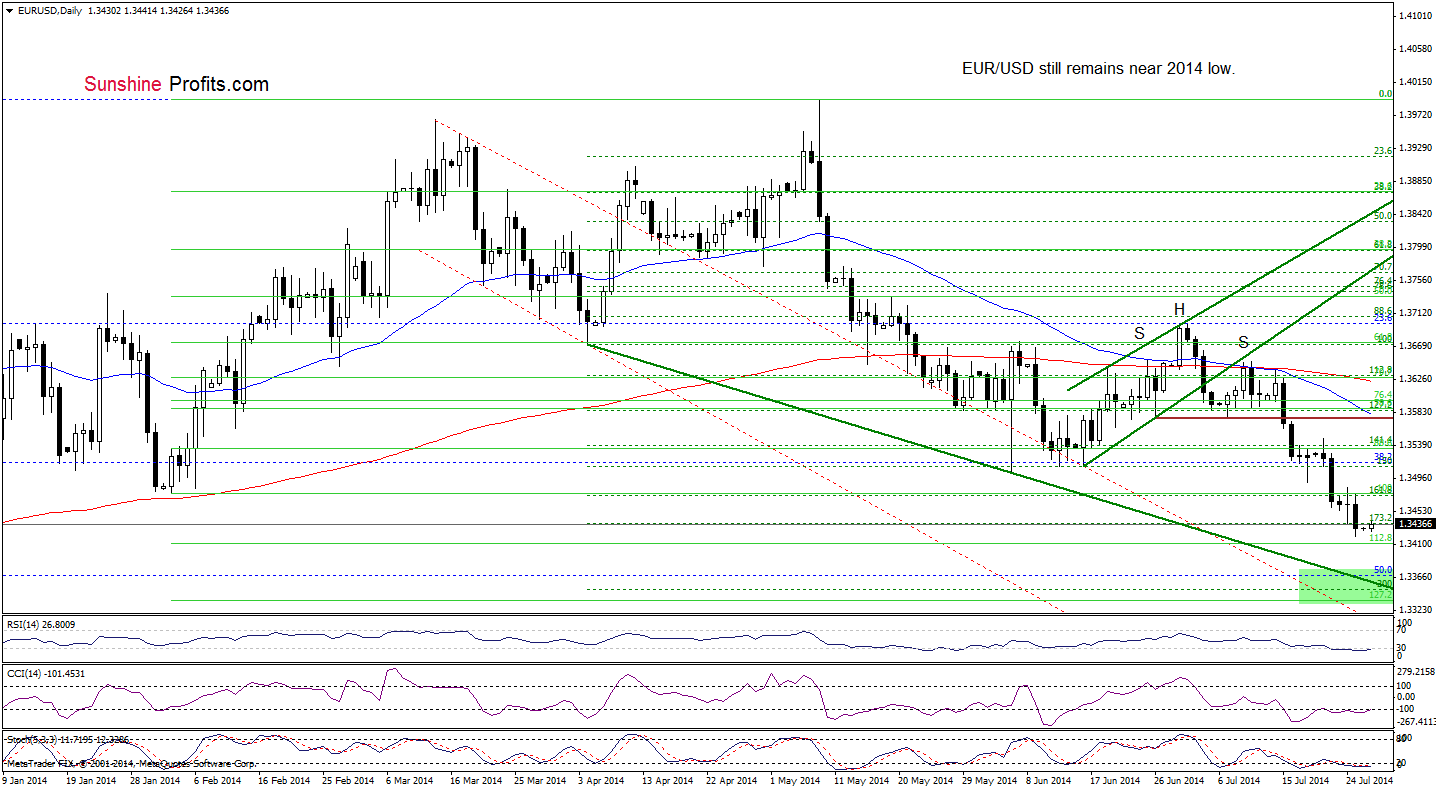
Task: Click the 1.40580 price axis label
Action: point(1416,49)
